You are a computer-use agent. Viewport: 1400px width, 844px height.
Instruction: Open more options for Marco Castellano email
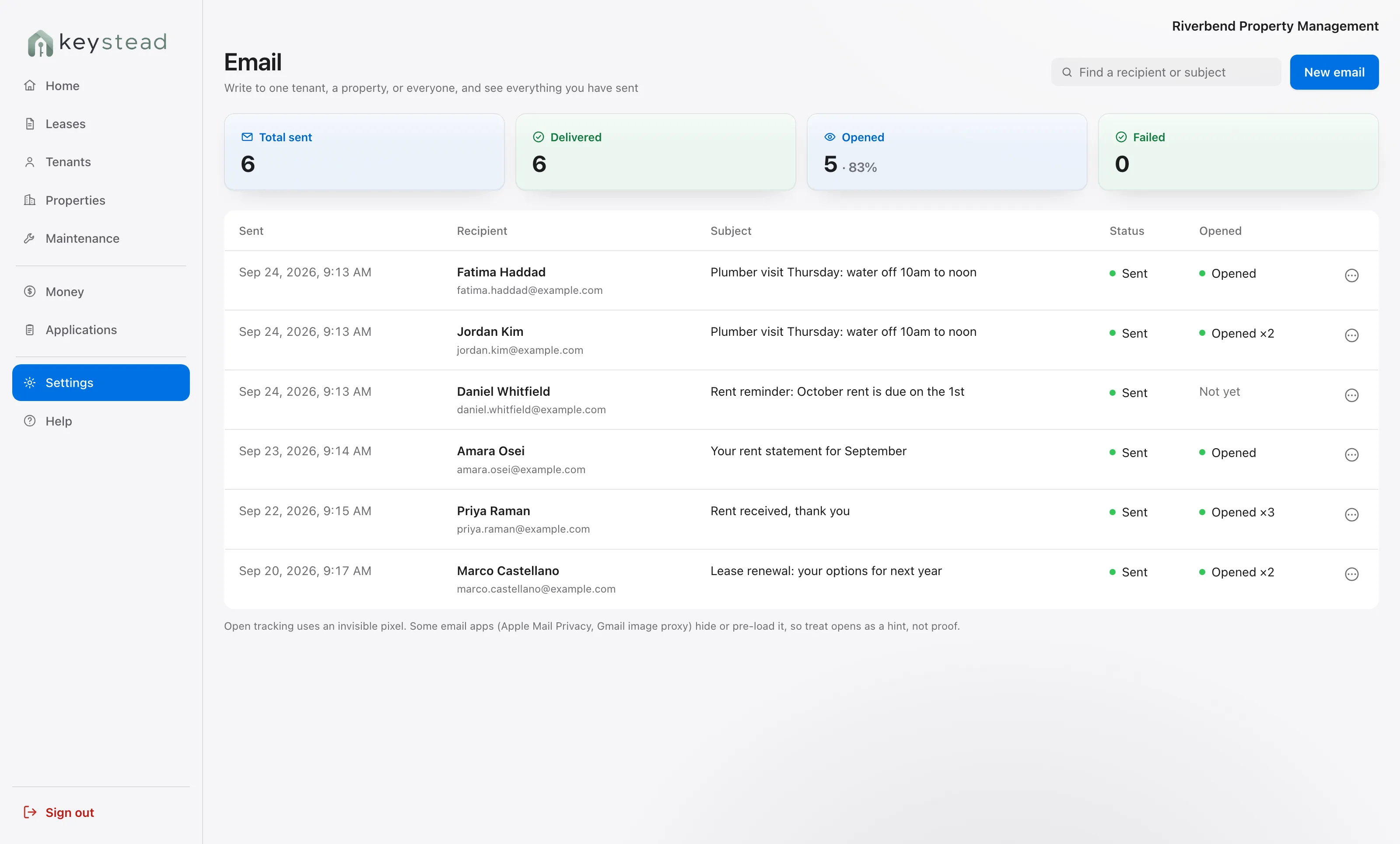click(1352, 574)
